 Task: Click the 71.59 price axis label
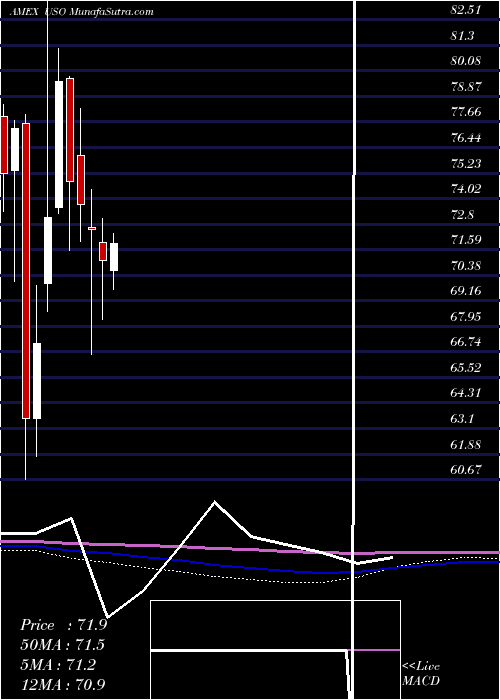466,240
